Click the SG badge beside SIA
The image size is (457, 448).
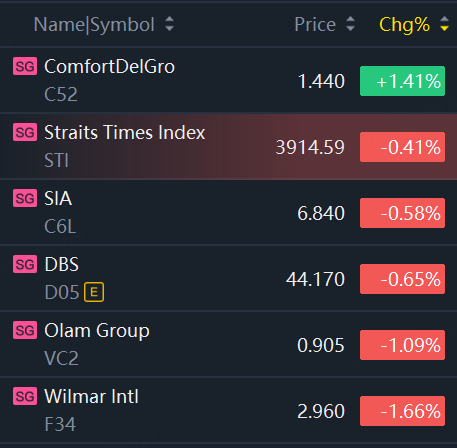25,198
